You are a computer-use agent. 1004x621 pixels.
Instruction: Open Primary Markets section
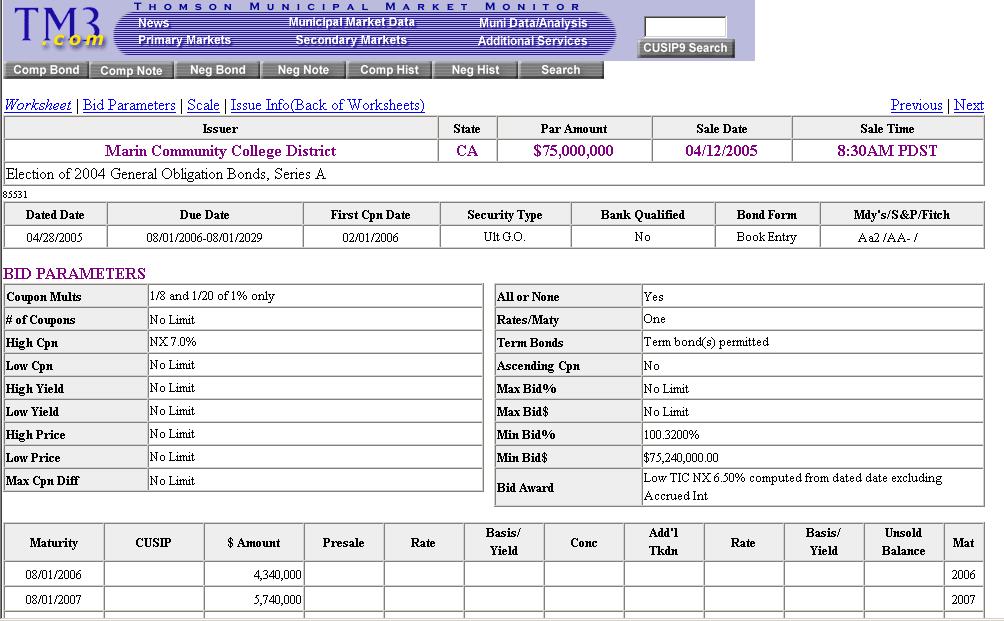click(184, 40)
